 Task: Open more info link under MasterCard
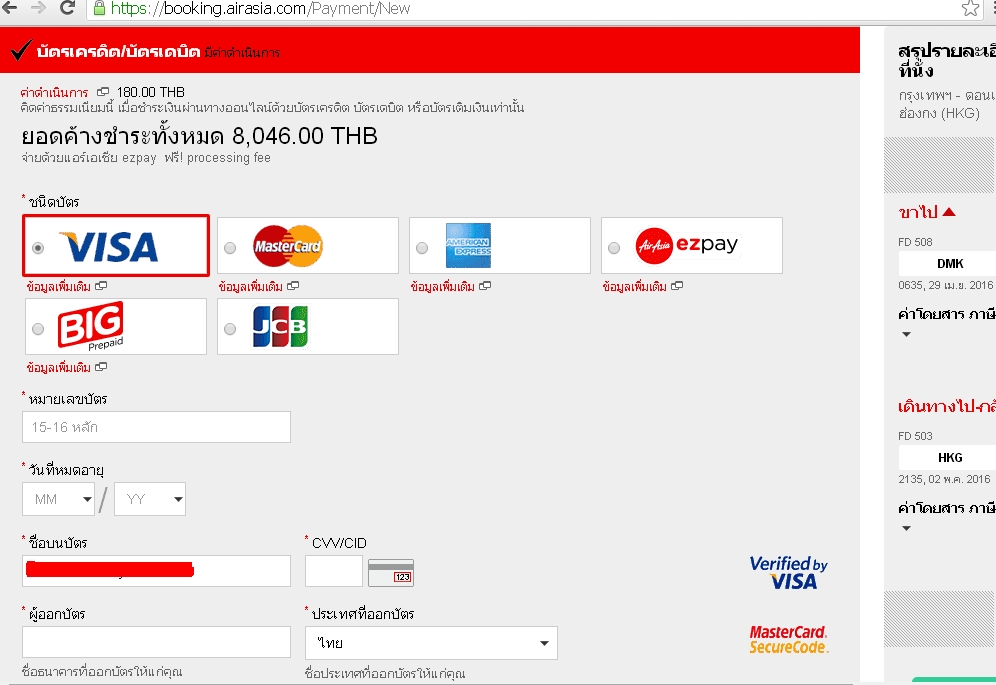tap(258, 287)
